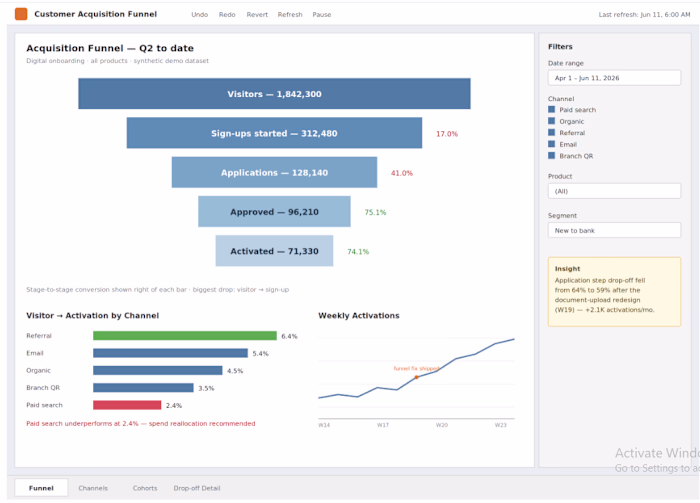This screenshot has width=700, height=503.
Task: Click the green Referral channel bar
Action: tap(185, 336)
